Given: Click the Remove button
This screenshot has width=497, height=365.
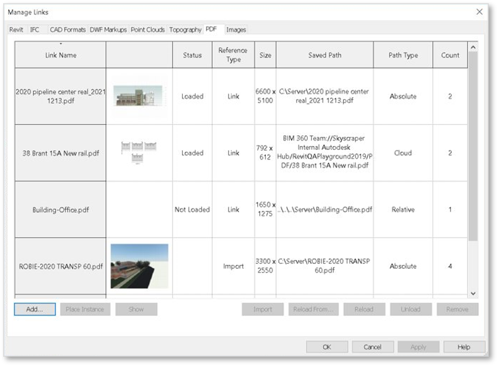Looking at the screenshot, I should (457, 309).
